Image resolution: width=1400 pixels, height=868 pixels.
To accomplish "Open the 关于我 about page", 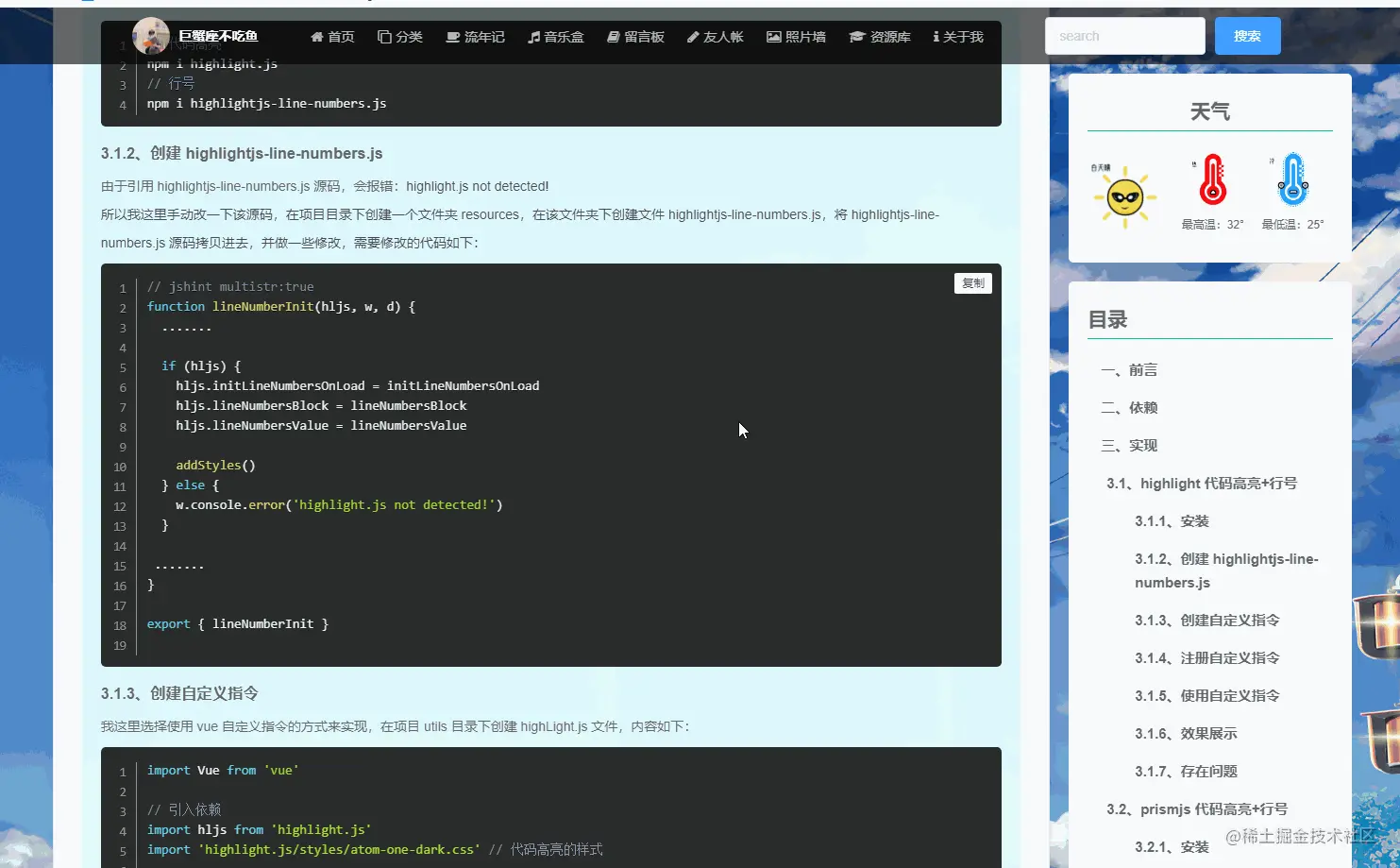I will [x=958, y=37].
